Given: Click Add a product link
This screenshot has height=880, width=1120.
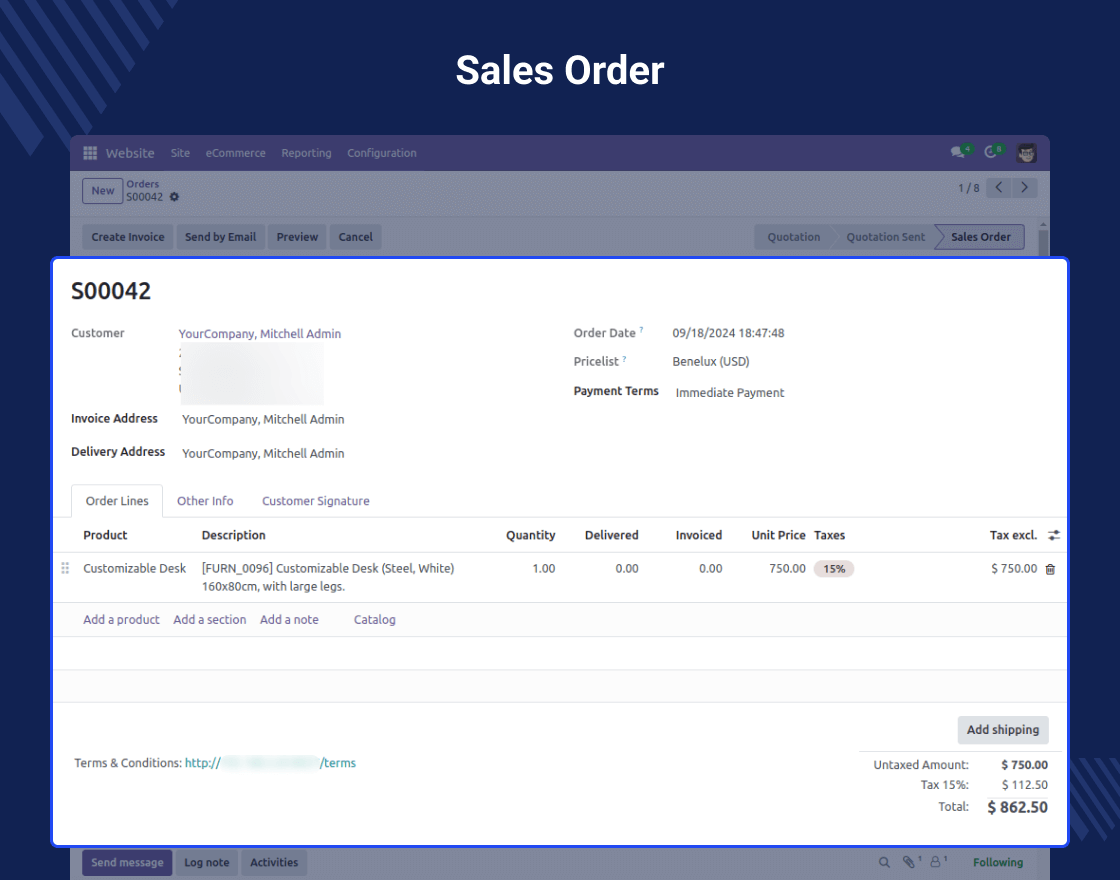Looking at the screenshot, I should coord(121,620).
